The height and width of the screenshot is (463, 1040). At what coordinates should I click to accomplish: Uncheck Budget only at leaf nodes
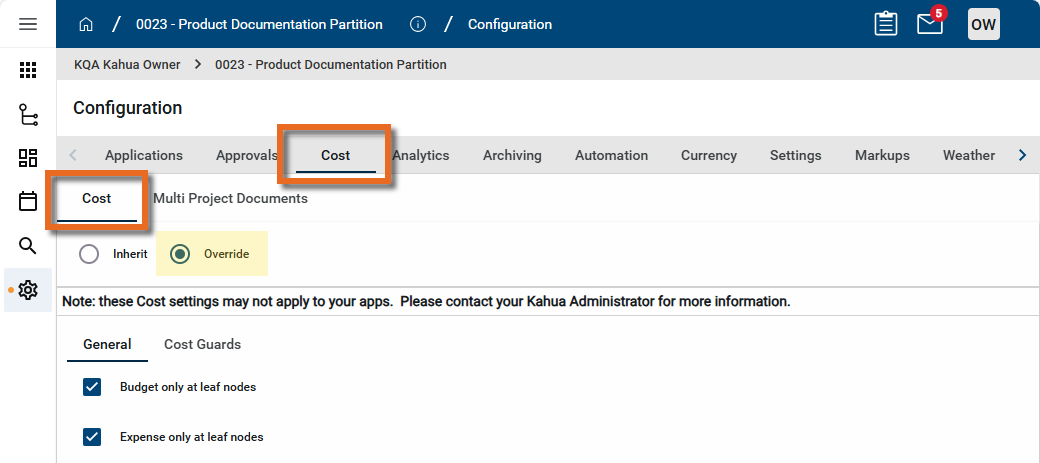[93, 387]
